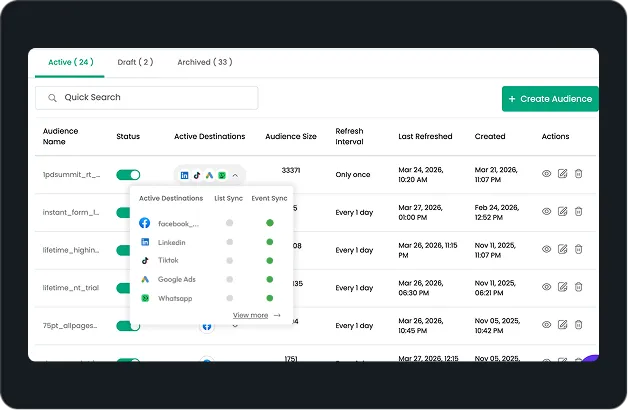Toggle status switch for 1pdsummit_rt audience
Screen dimensions: 628x410
click(128, 175)
